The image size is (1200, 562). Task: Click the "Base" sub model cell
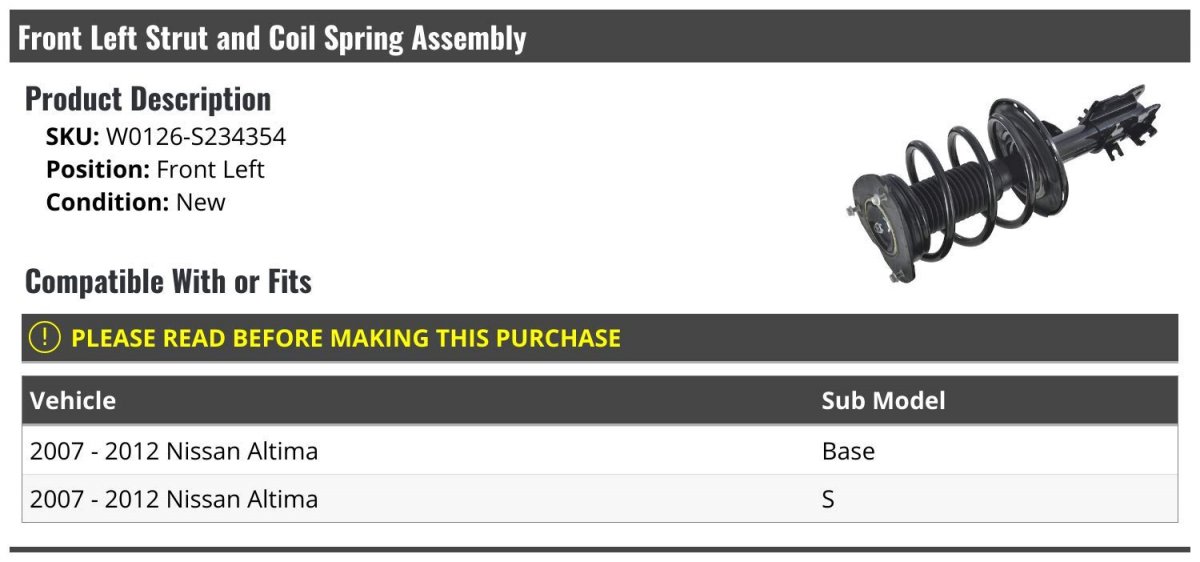tap(848, 451)
